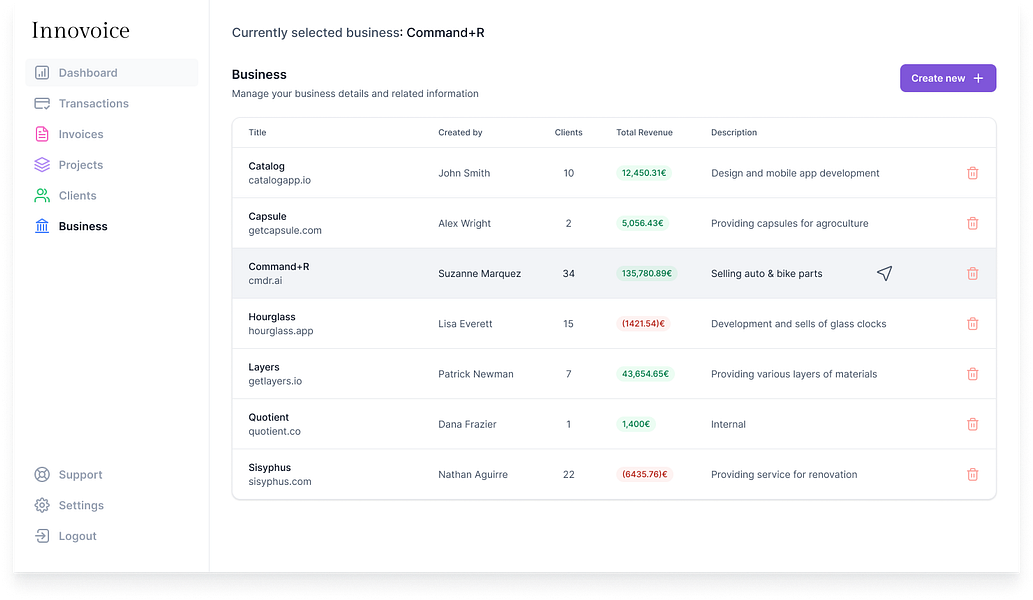
Task: Navigate to Projects in the sidebar
Action: point(80,165)
